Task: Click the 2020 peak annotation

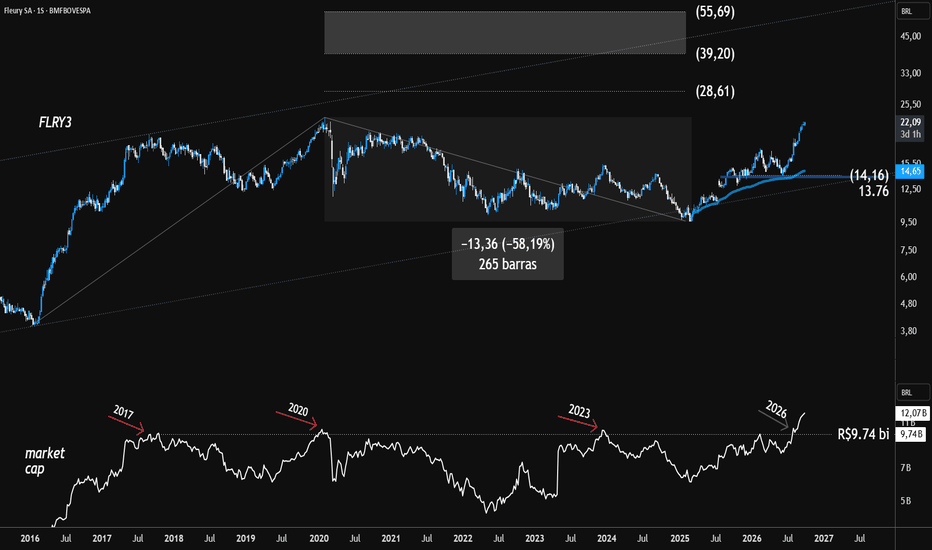Action: [x=298, y=409]
